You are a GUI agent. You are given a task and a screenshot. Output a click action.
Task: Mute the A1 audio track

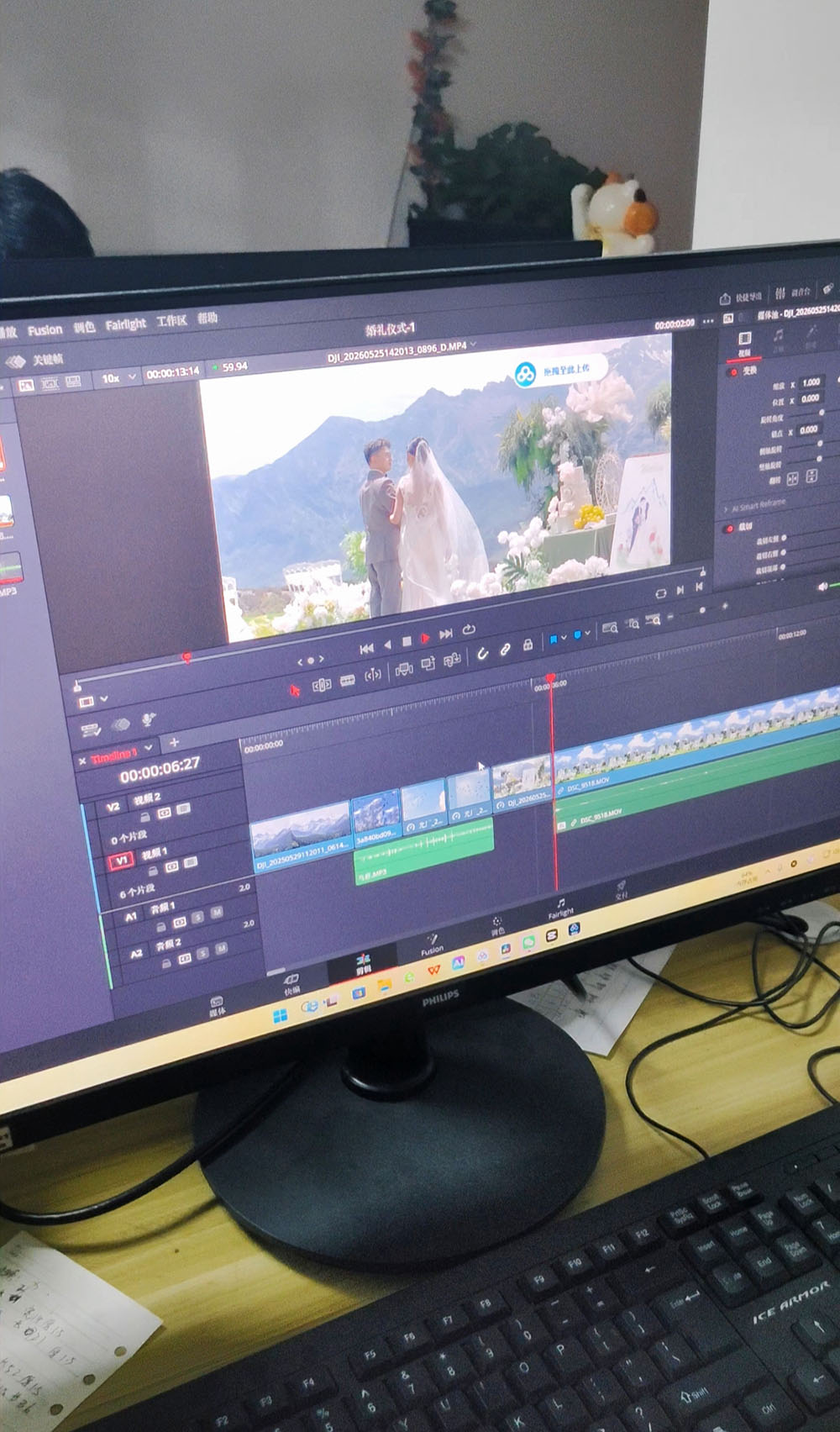[216, 912]
